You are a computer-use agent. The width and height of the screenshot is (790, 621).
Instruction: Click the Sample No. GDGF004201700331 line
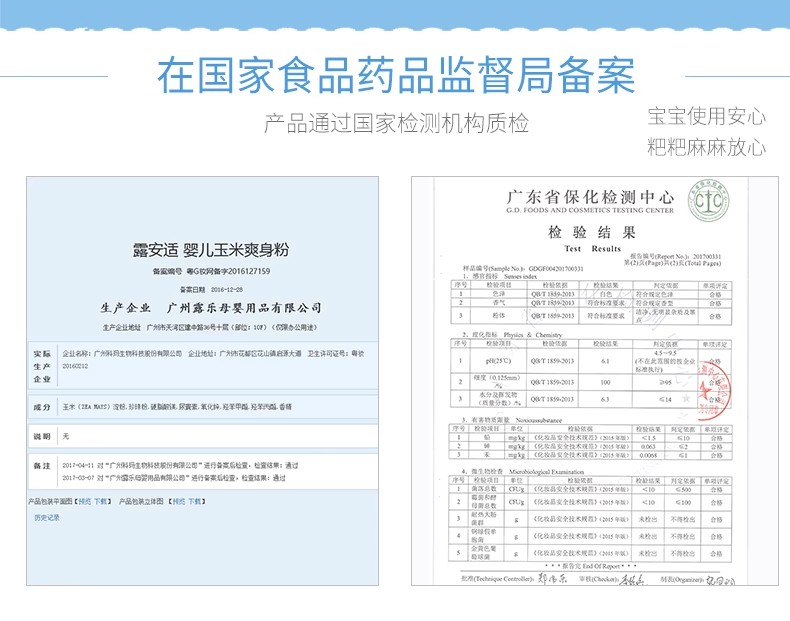click(523, 268)
